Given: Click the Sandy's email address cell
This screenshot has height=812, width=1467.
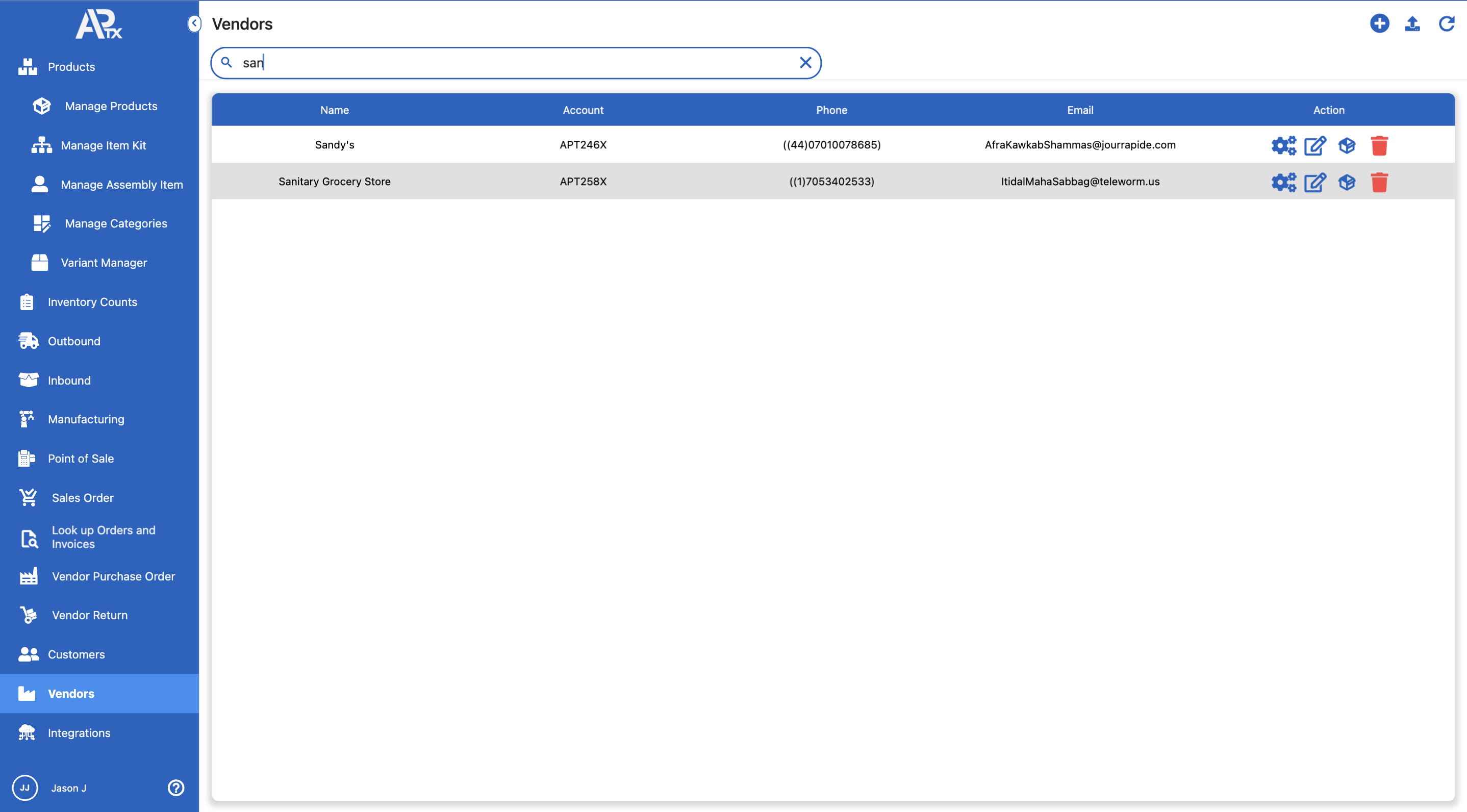Looking at the screenshot, I should pyautogui.click(x=1080, y=145).
